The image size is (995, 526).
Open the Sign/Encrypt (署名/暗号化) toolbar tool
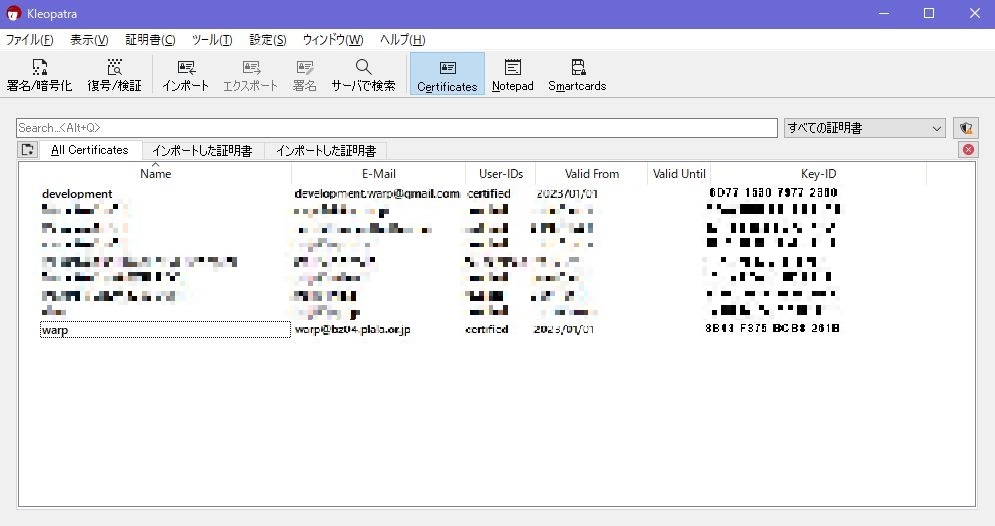[39, 75]
